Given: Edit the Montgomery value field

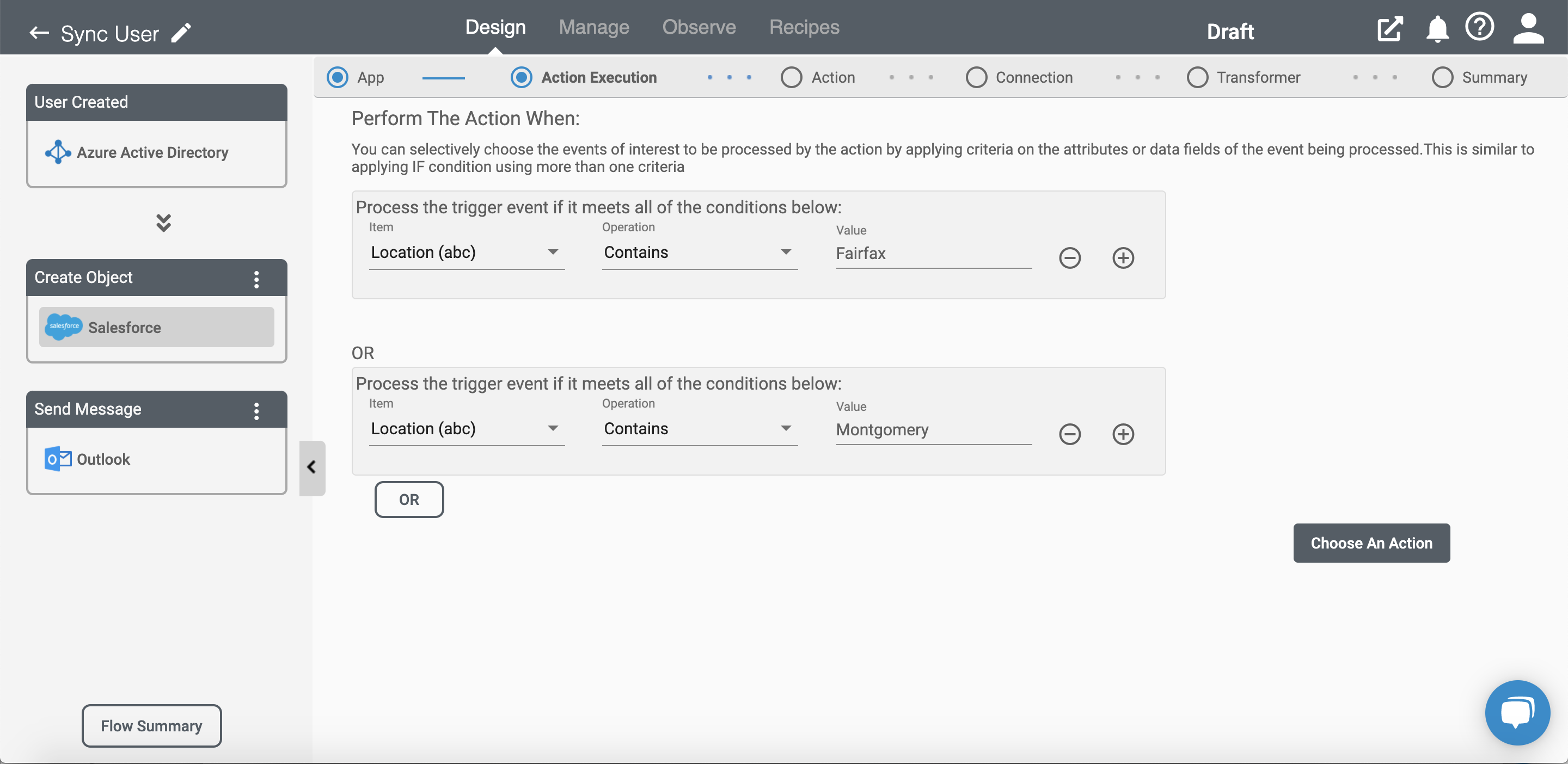Looking at the screenshot, I should 933,429.
